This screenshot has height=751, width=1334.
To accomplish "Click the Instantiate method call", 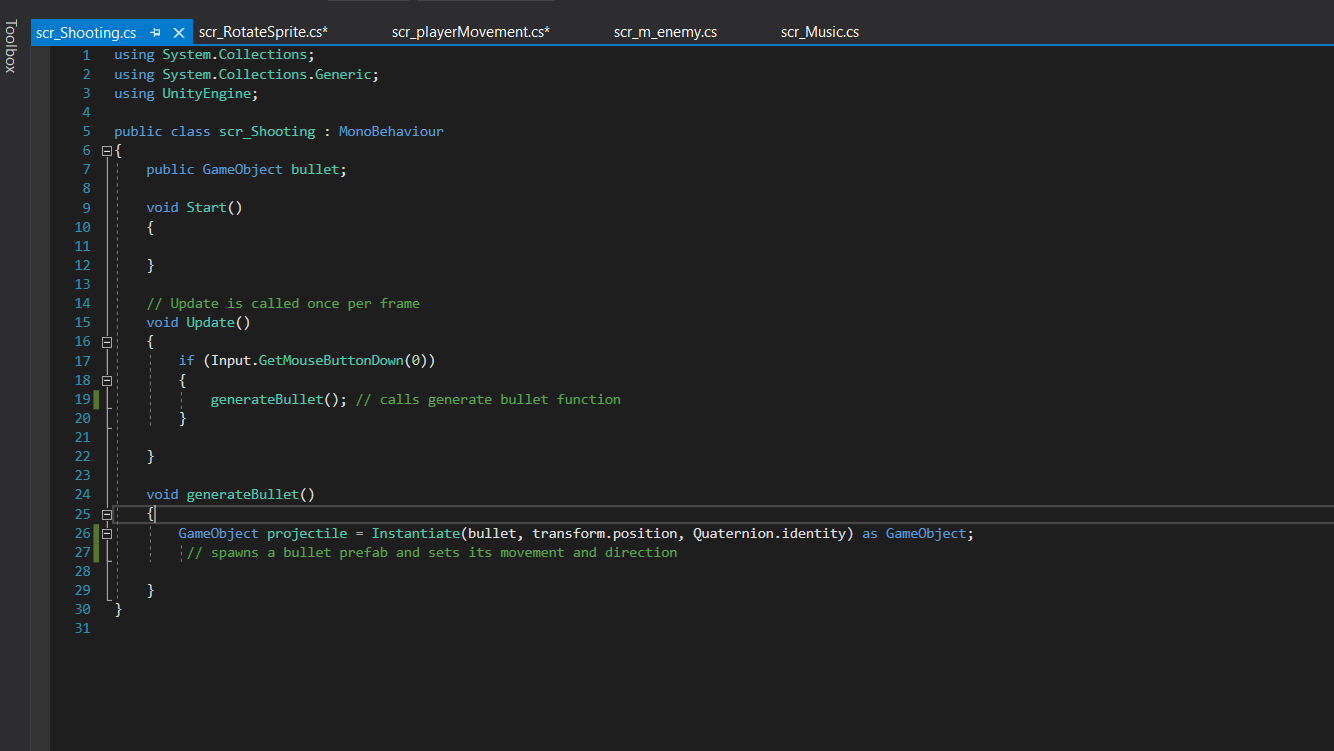I will [x=415, y=533].
